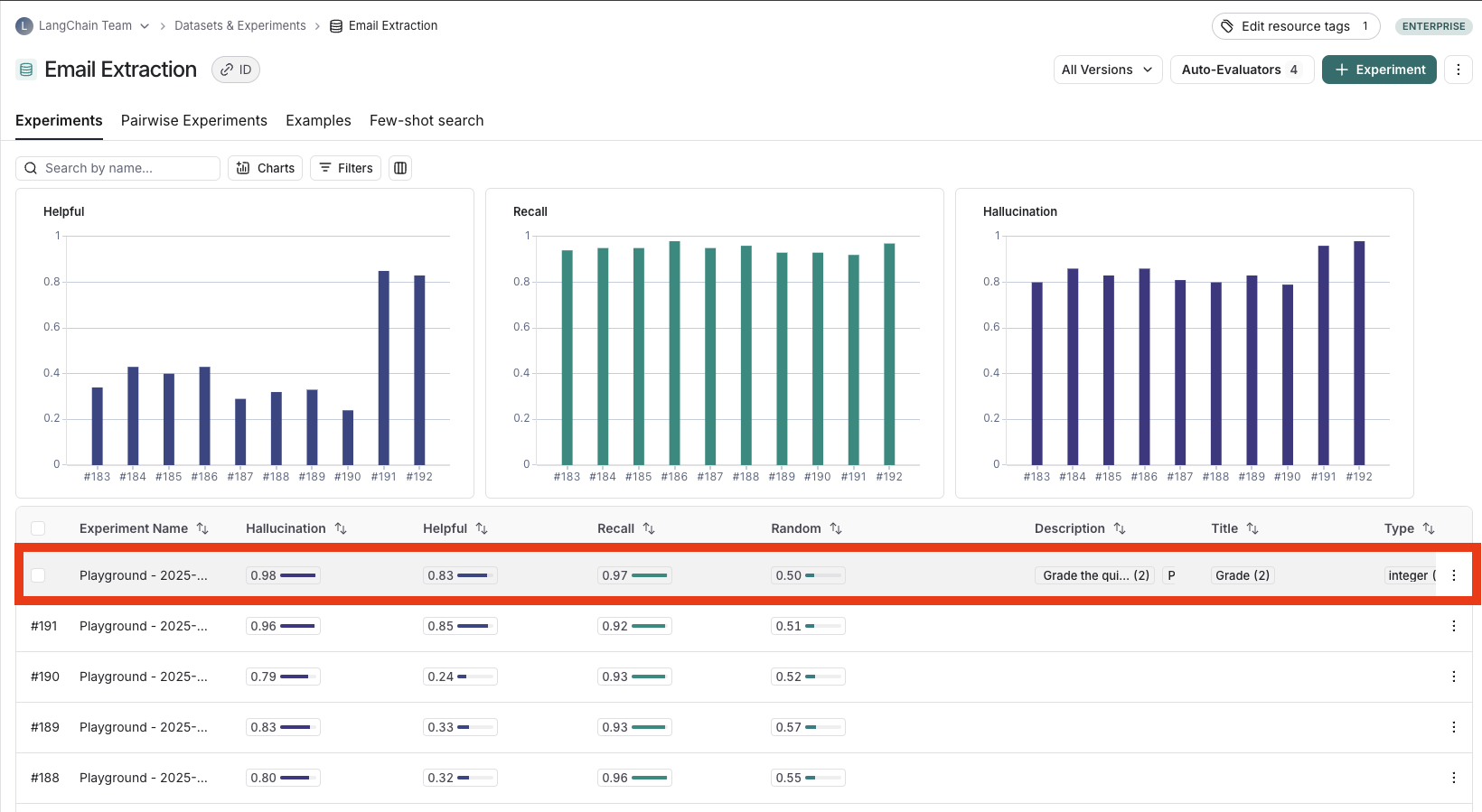Copy the dataset ID link badge
The width and height of the screenshot is (1482, 812).
pos(236,70)
